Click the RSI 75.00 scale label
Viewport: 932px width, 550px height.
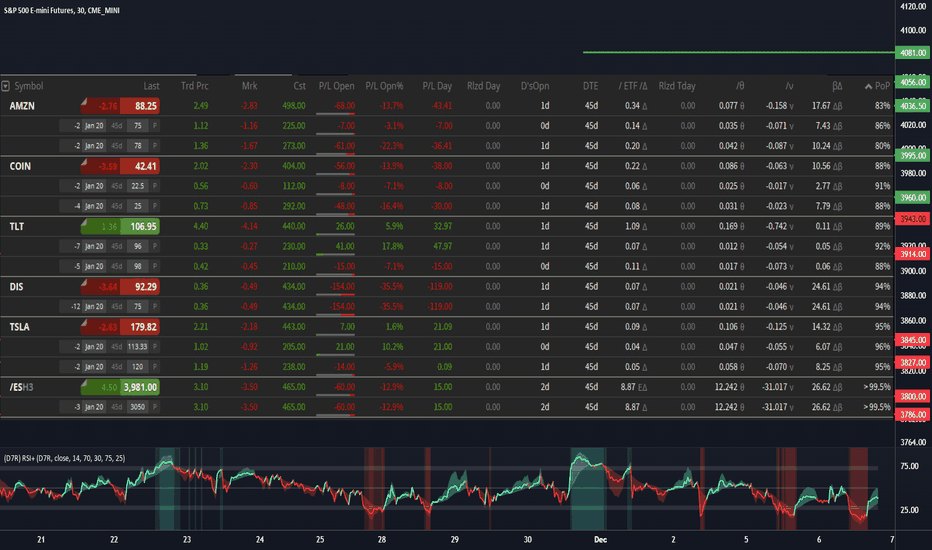[909, 466]
